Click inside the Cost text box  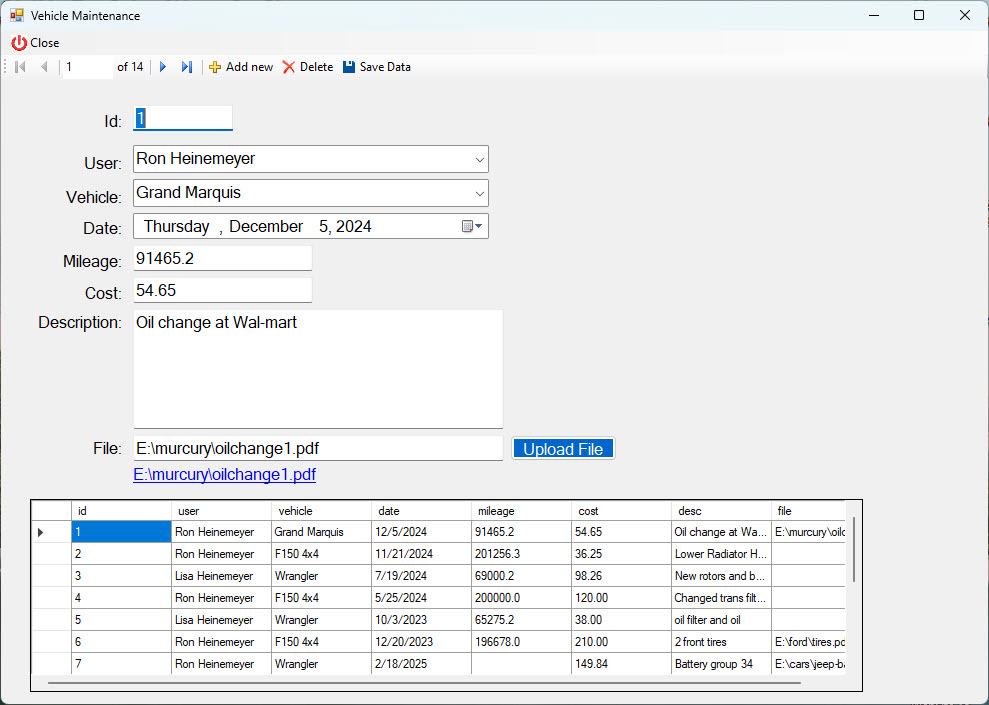tap(222, 291)
